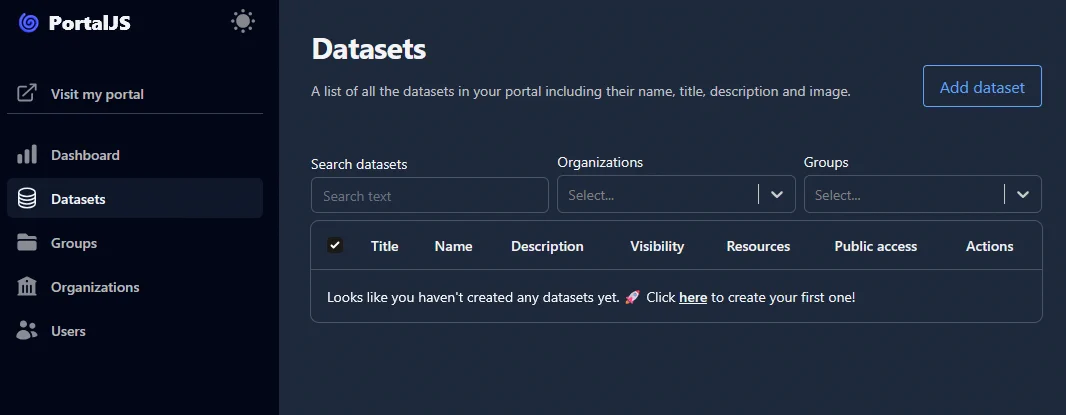The width and height of the screenshot is (1066, 415).
Task: Click the Title column header
Action: click(385, 246)
